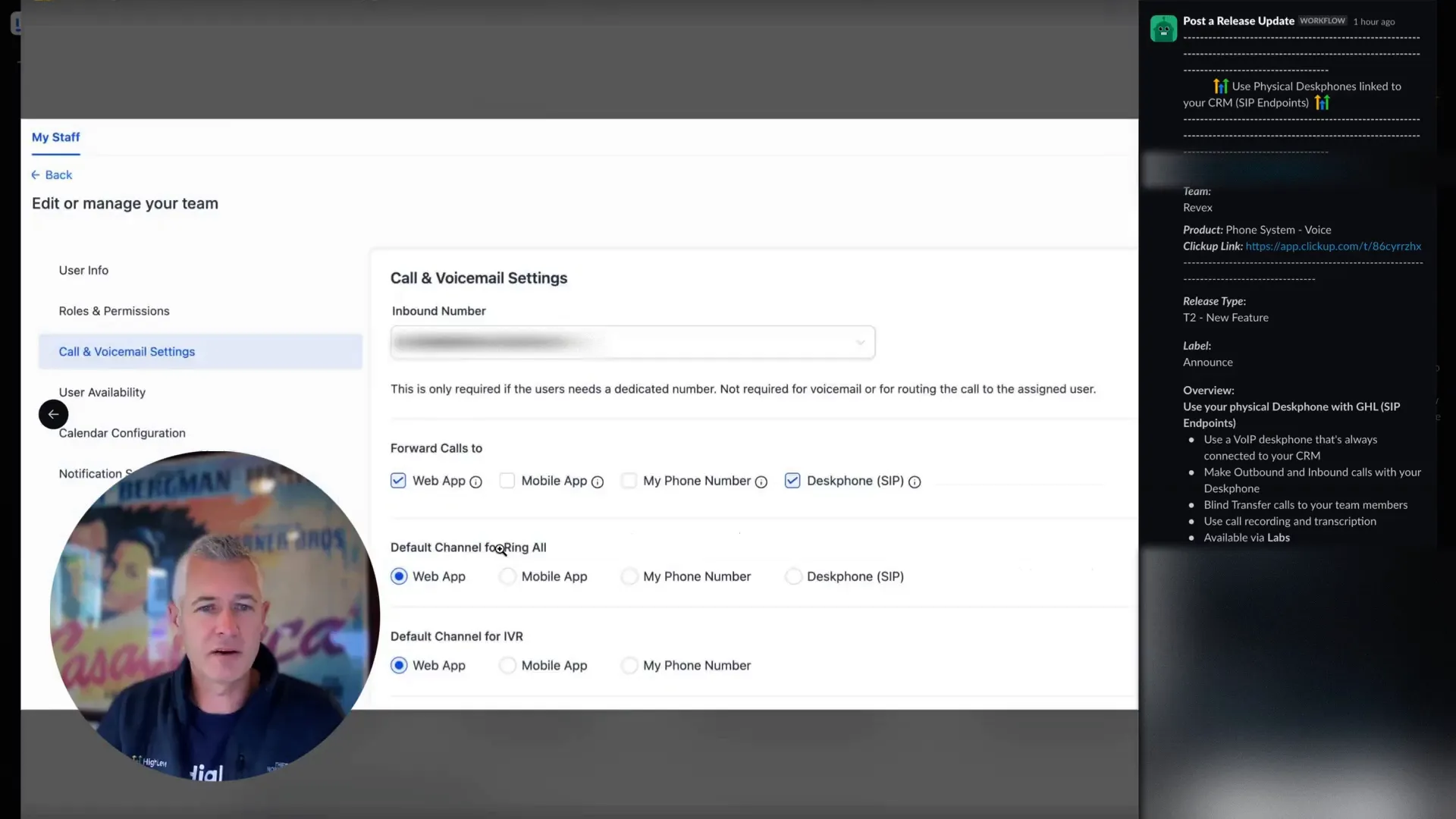The height and width of the screenshot is (819, 1456).
Task: Select Web App for IVR default channel
Action: pos(399,665)
